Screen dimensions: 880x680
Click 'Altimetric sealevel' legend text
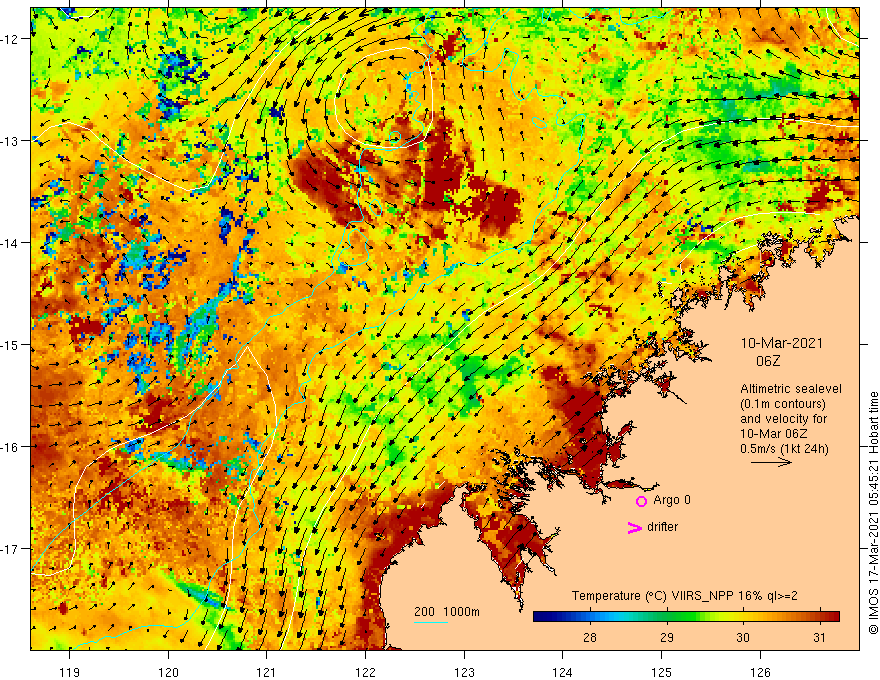coord(791,389)
